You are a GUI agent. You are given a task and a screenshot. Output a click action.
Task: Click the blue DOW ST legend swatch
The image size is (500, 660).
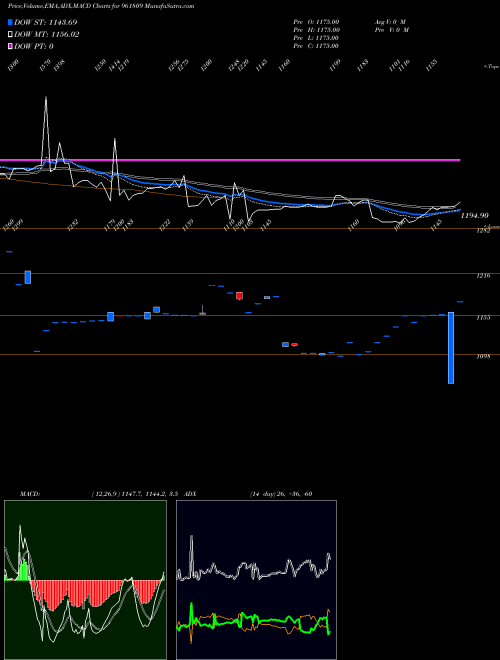[11, 22]
